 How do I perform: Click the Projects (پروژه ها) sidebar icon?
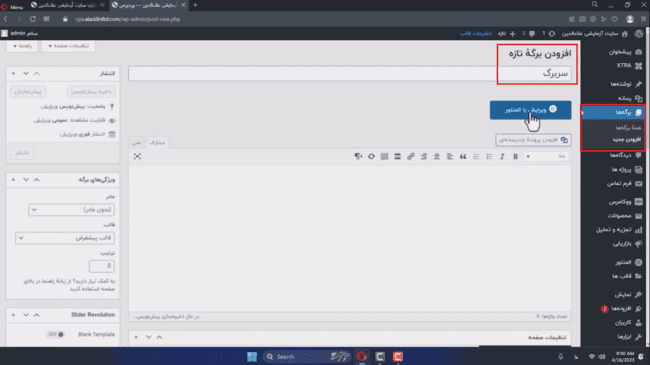[638, 169]
